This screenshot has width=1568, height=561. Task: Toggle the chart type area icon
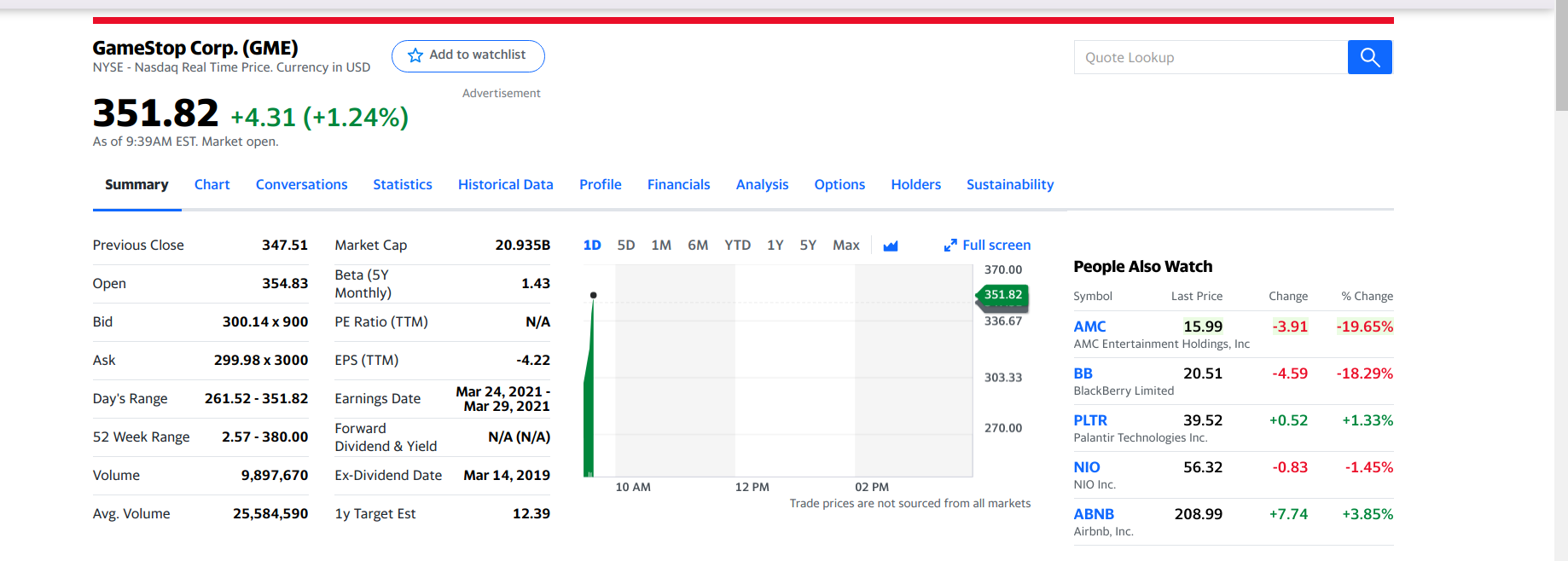891,246
